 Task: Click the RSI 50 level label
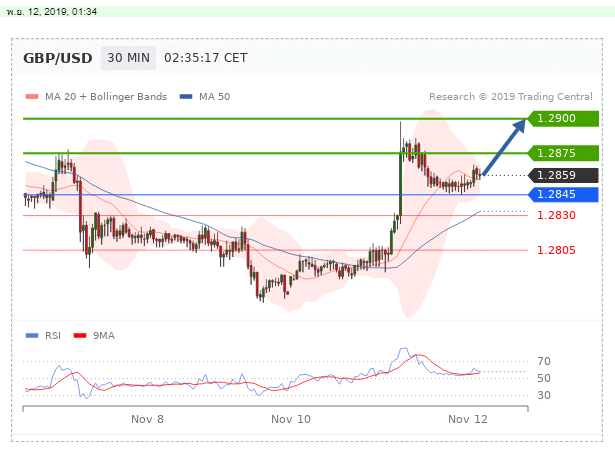(x=544, y=378)
